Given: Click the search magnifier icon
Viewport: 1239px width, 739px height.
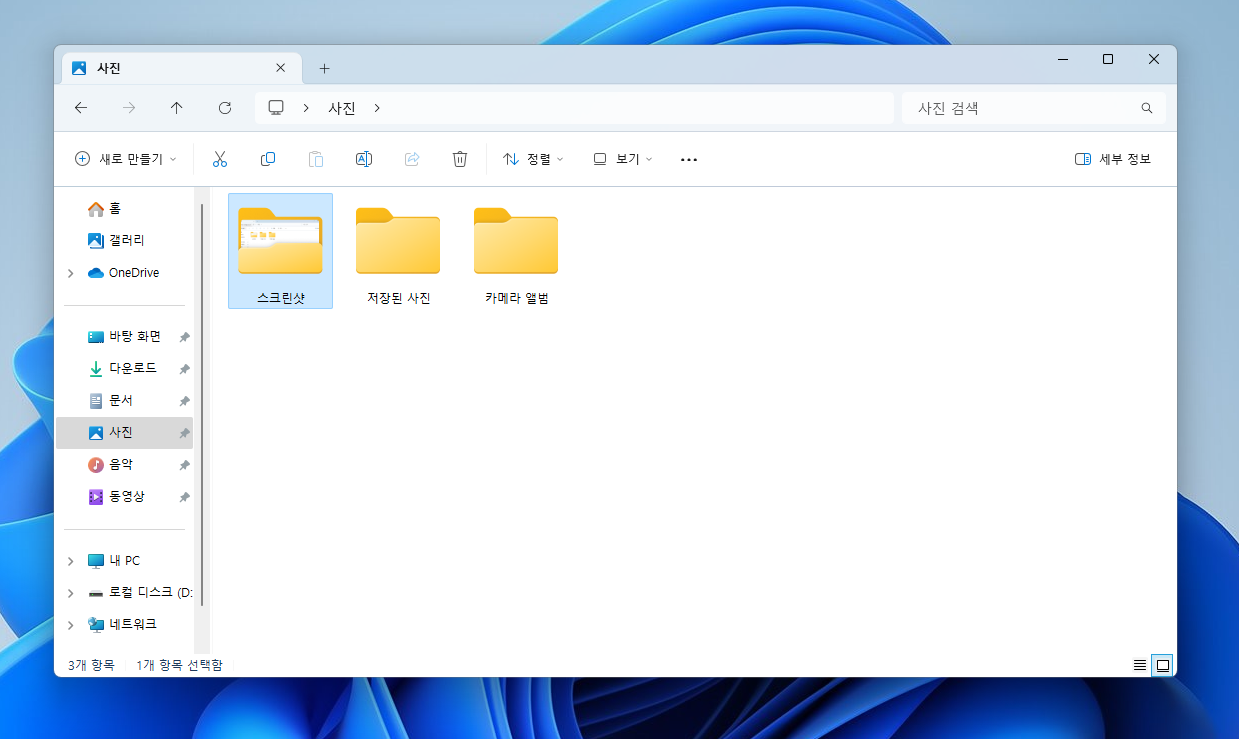Looking at the screenshot, I should tap(1147, 108).
